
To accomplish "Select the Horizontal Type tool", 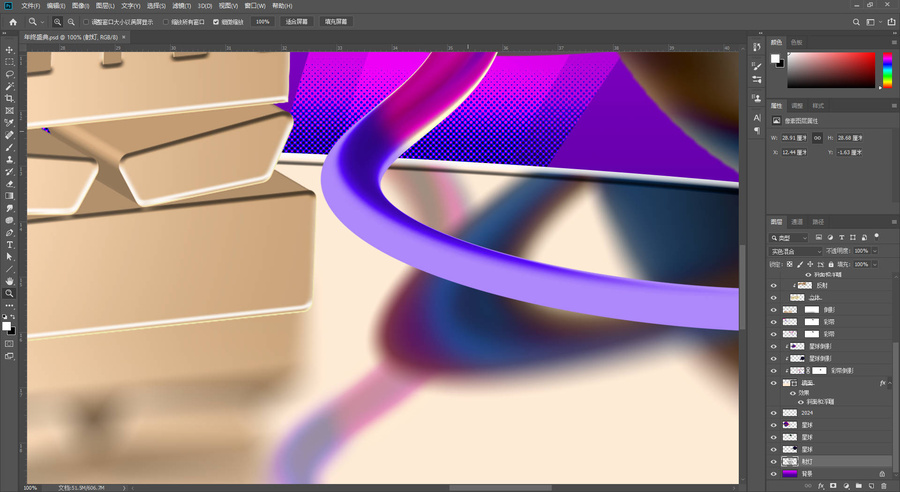I will click(x=9, y=245).
